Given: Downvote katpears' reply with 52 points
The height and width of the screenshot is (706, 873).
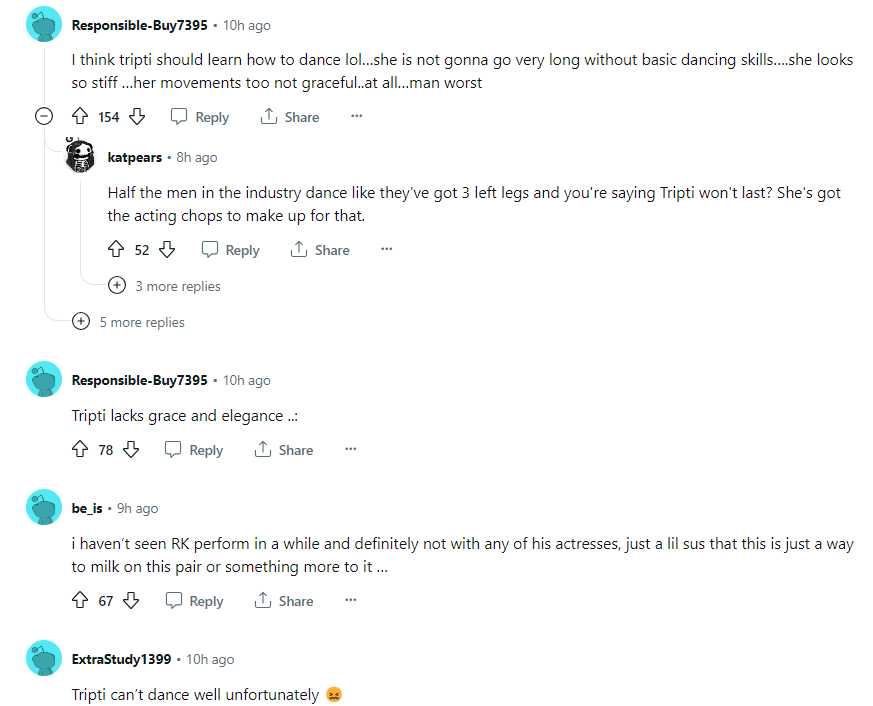Looking at the screenshot, I should coord(168,250).
